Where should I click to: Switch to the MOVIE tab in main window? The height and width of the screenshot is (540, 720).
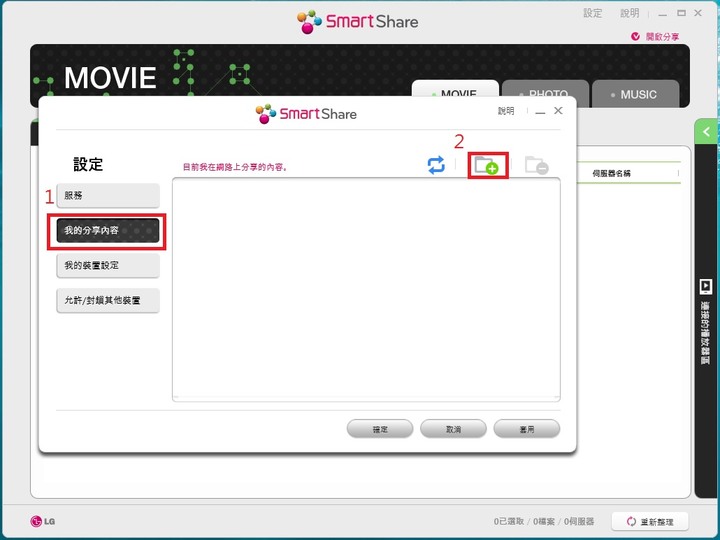click(455, 89)
